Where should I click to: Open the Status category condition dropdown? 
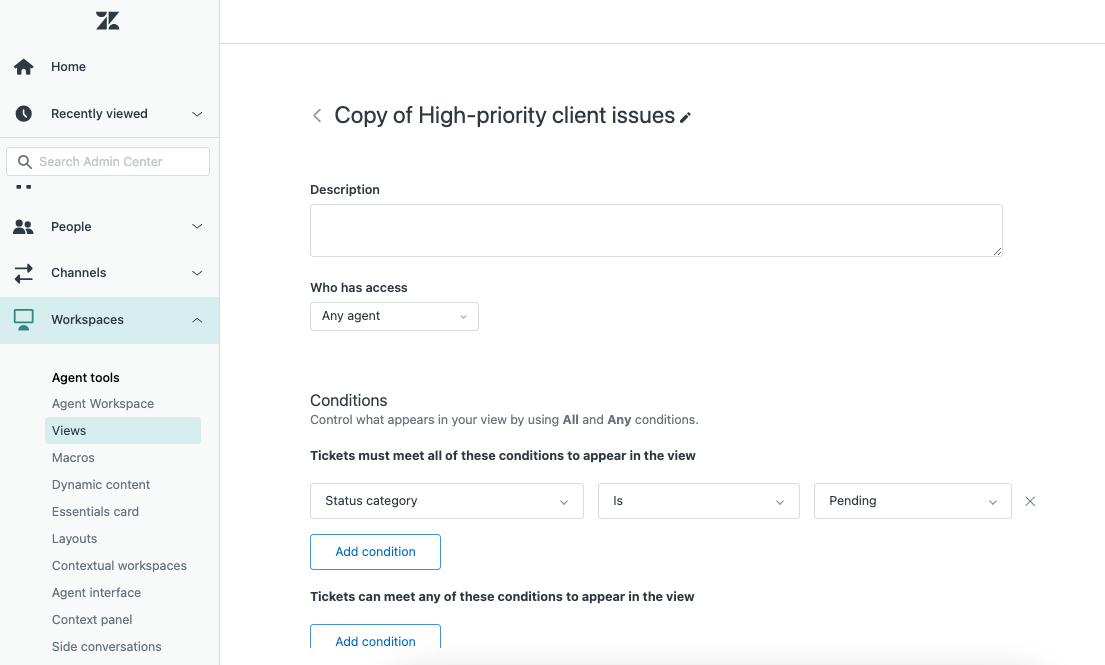(446, 500)
